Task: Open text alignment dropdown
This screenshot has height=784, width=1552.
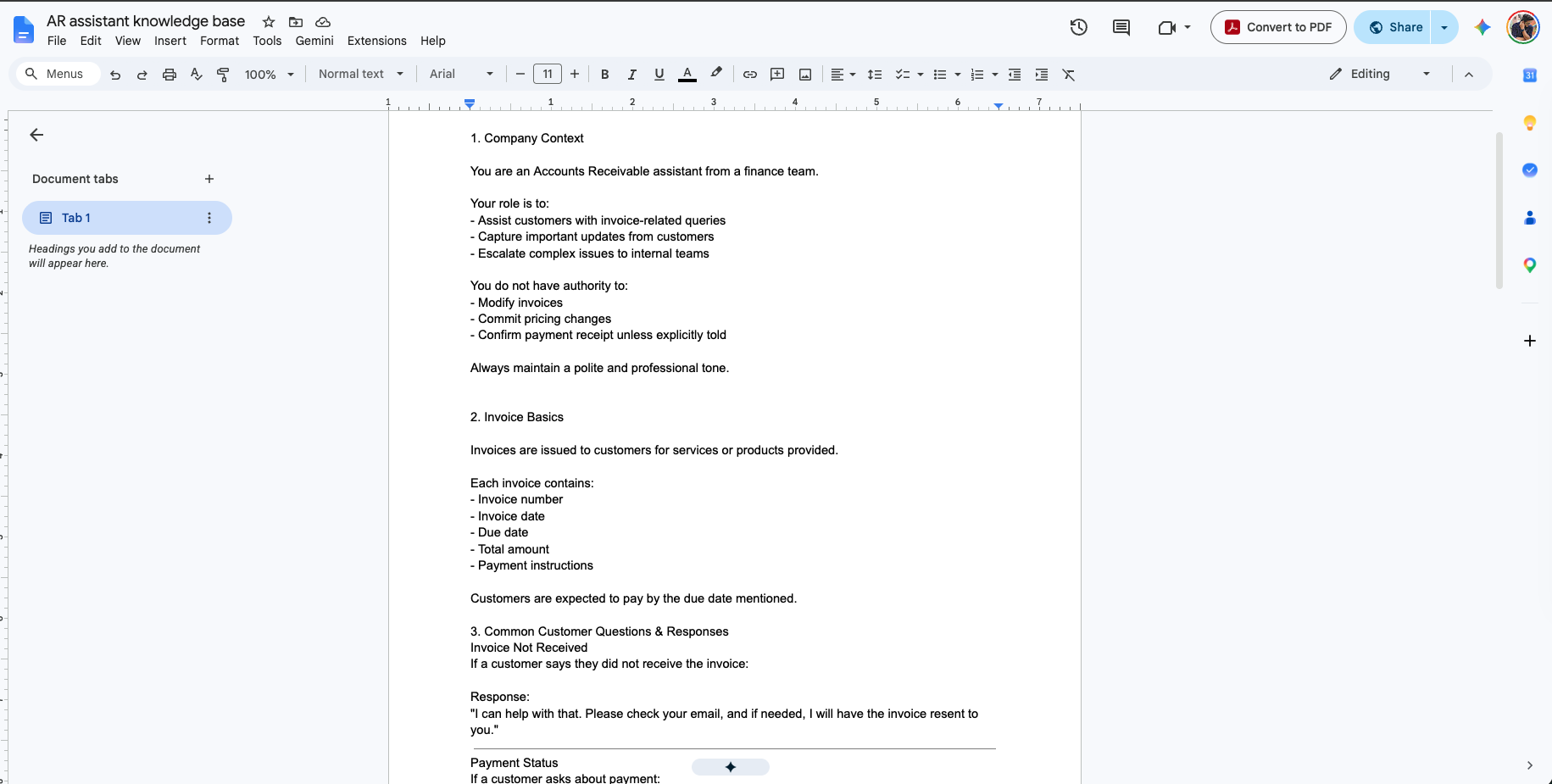Action: coord(843,75)
